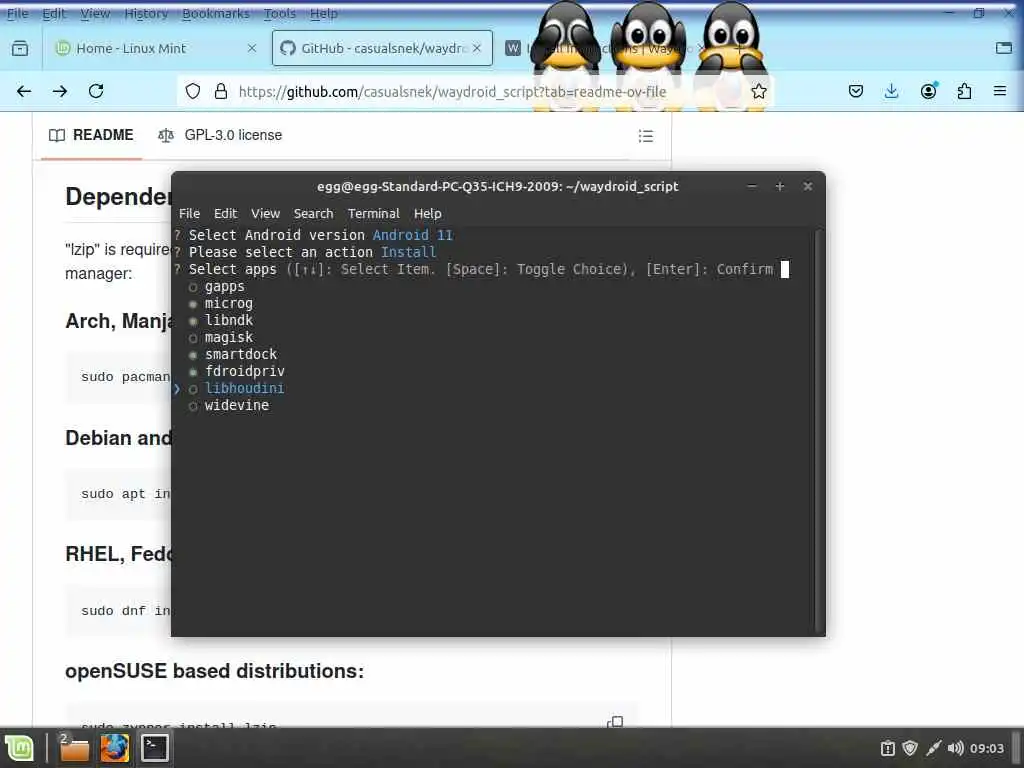Open the Firefox hamburger application menu
The height and width of the screenshot is (768, 1024).
pos(1000,91)
